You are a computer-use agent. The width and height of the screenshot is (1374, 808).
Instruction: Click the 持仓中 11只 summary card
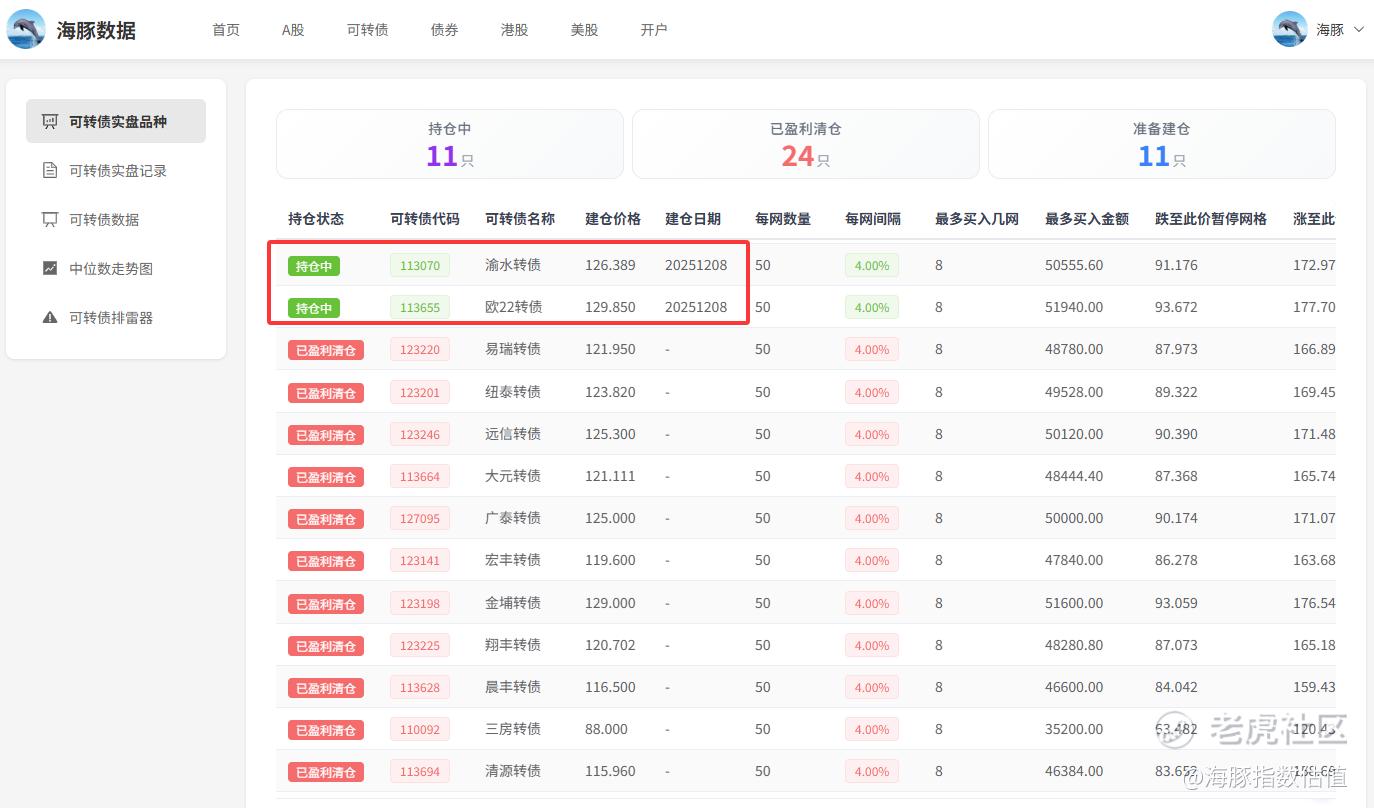click(x=450, y=144)
